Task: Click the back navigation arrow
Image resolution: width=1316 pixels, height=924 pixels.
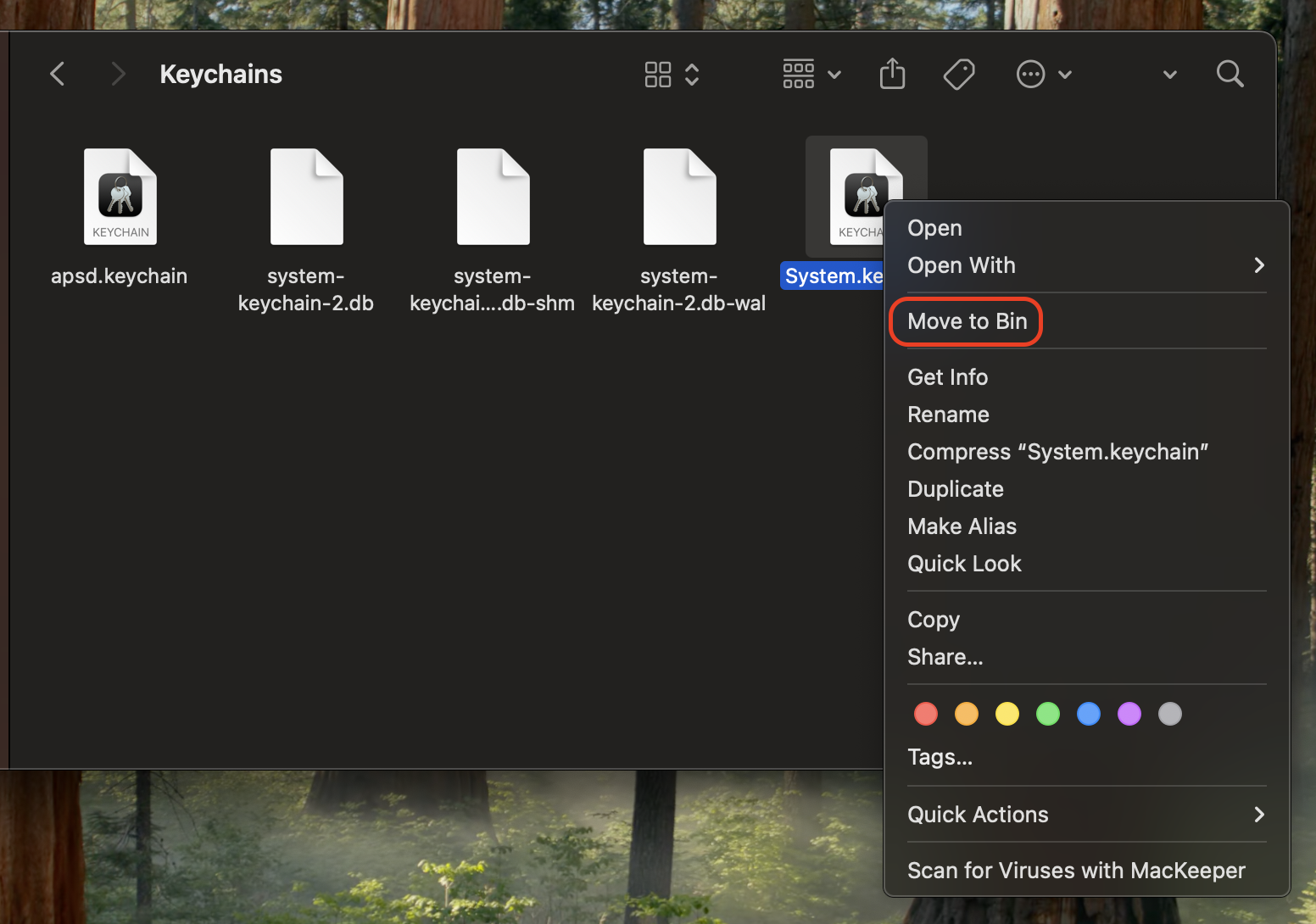Action: (57, 74)
